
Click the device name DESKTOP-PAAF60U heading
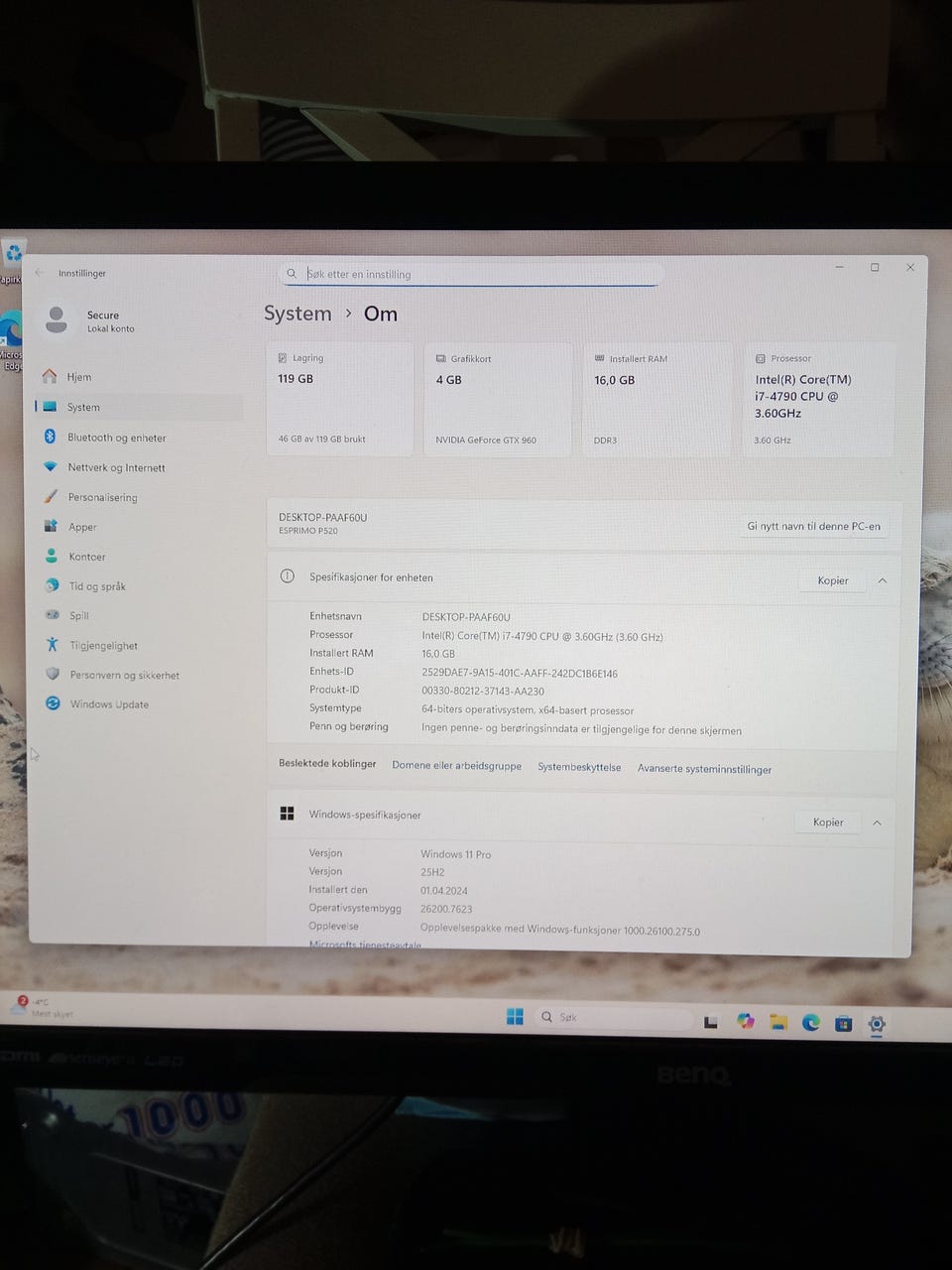pos(322,517)
